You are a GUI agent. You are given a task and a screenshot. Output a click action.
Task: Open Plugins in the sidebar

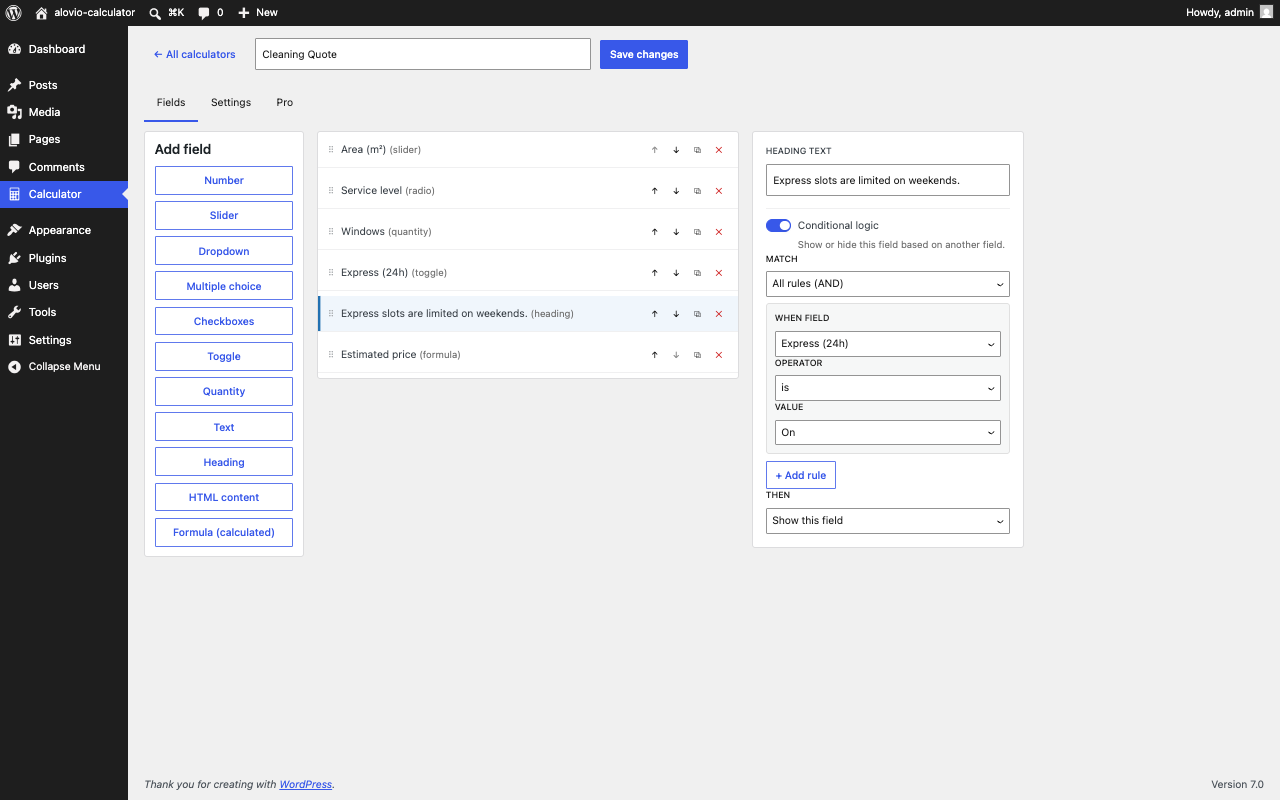coord(64,258)
